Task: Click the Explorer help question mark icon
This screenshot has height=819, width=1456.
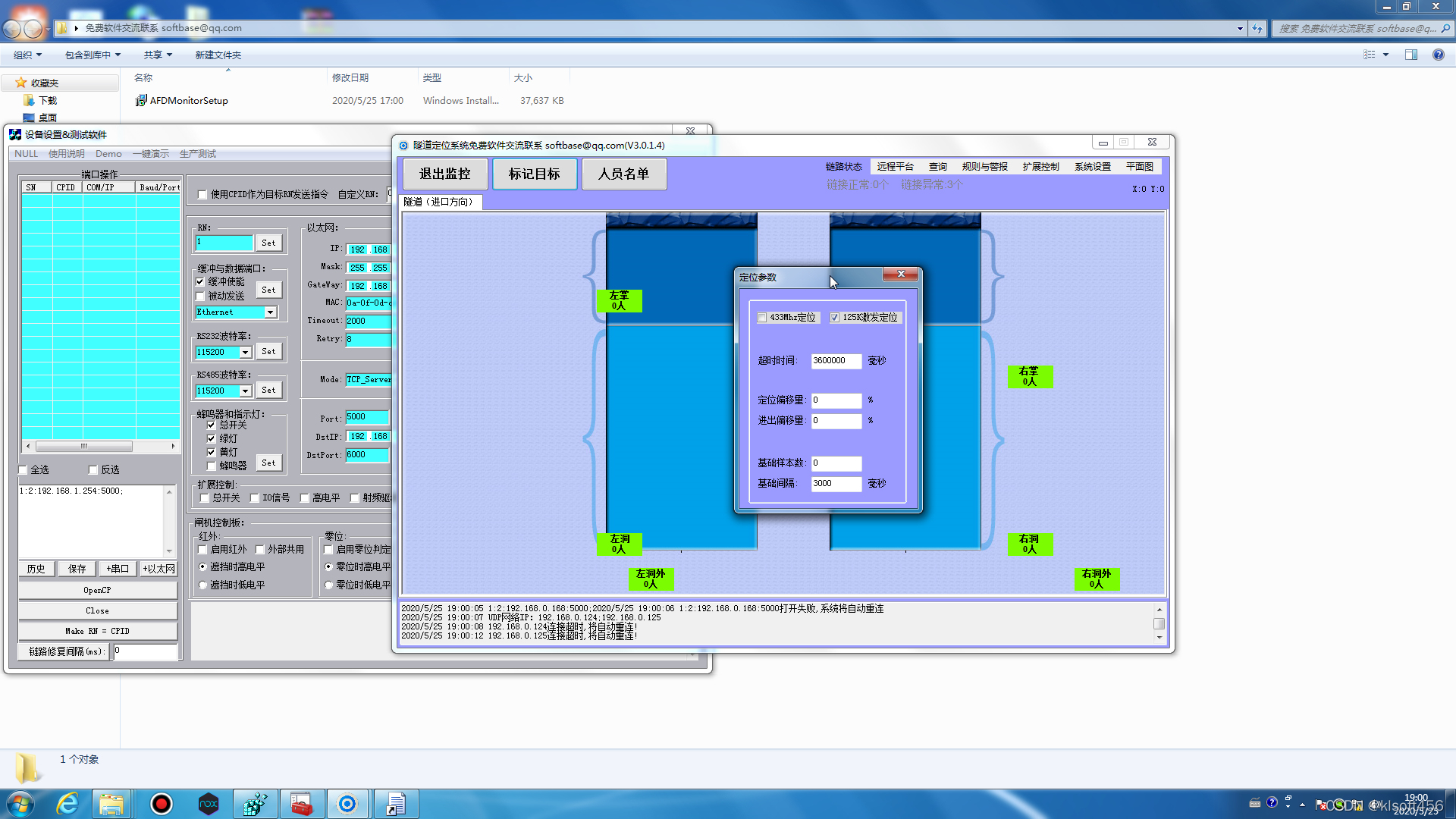Action: [x=1438, y=55]
